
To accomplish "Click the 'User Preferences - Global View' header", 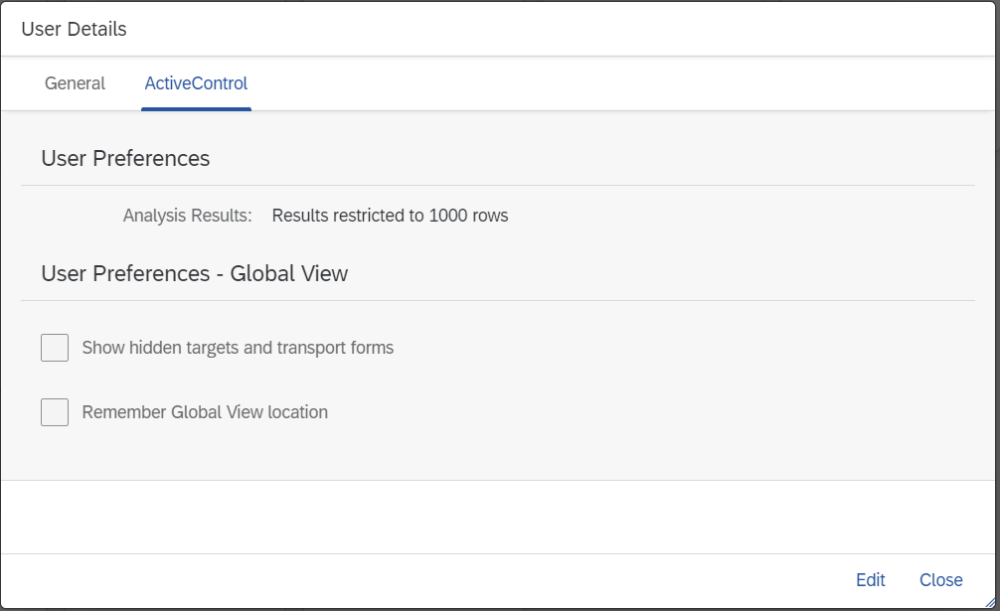I will pyautogui.click(x=194, y=273).
